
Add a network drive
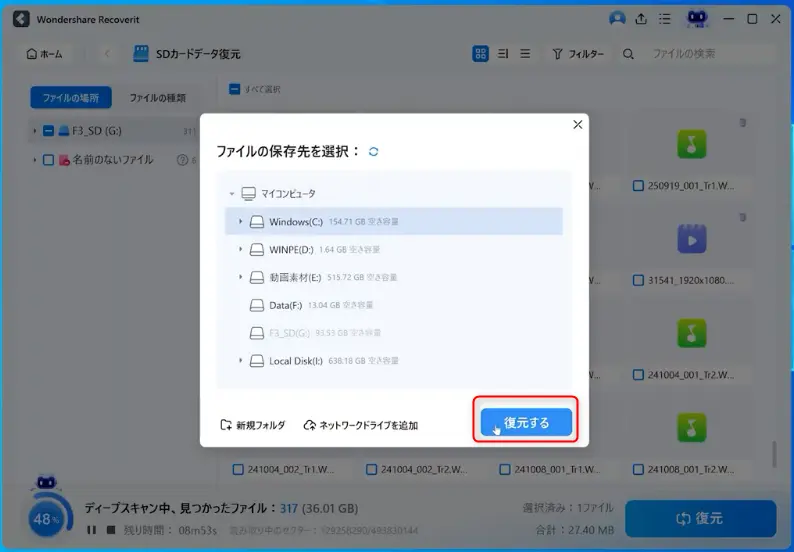pos(361,425)
